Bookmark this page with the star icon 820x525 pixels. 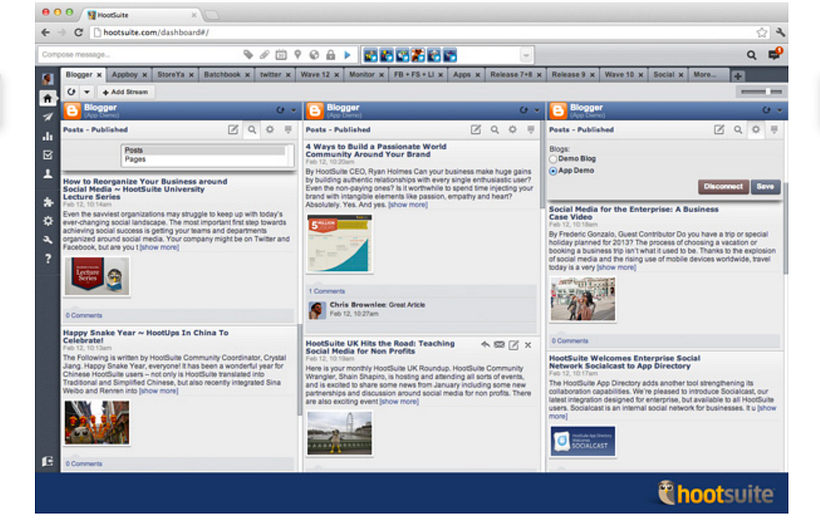762,32
